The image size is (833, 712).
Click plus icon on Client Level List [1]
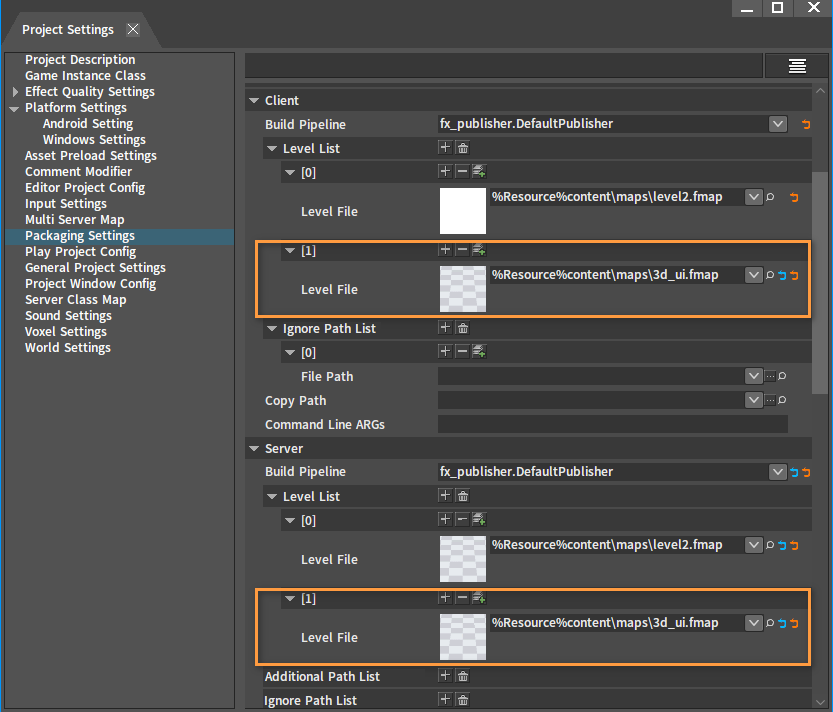(445, 250)
